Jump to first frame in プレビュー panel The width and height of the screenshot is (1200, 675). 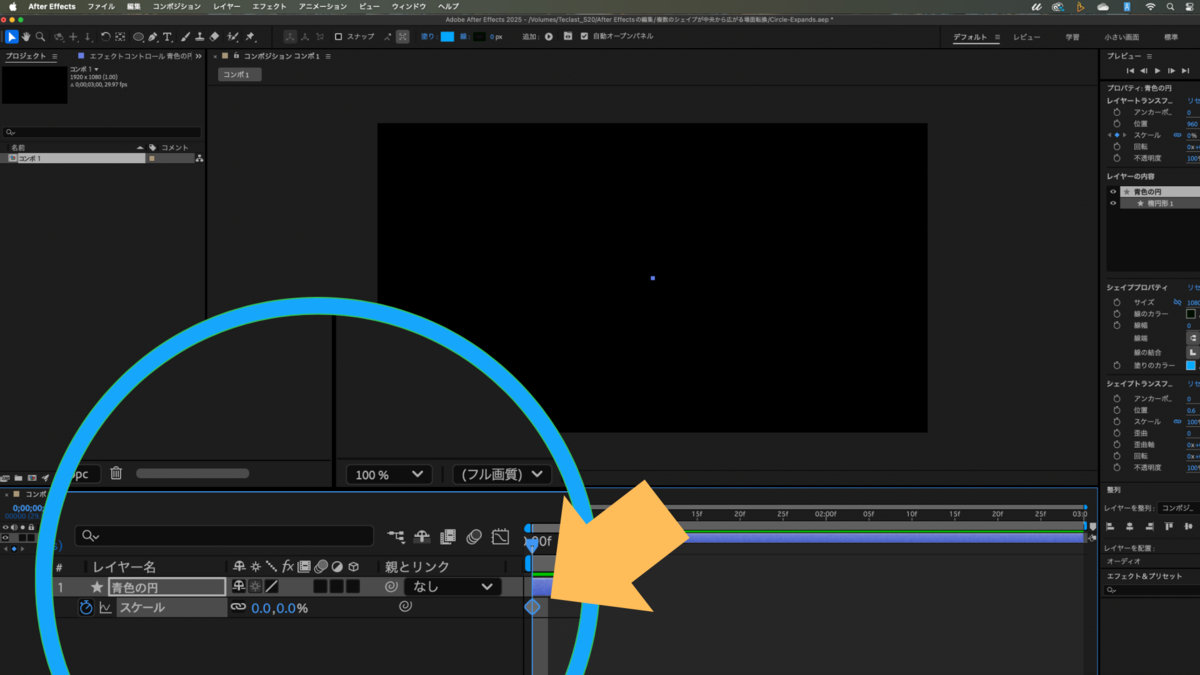pyautogui.click(x=1131, y=71)
